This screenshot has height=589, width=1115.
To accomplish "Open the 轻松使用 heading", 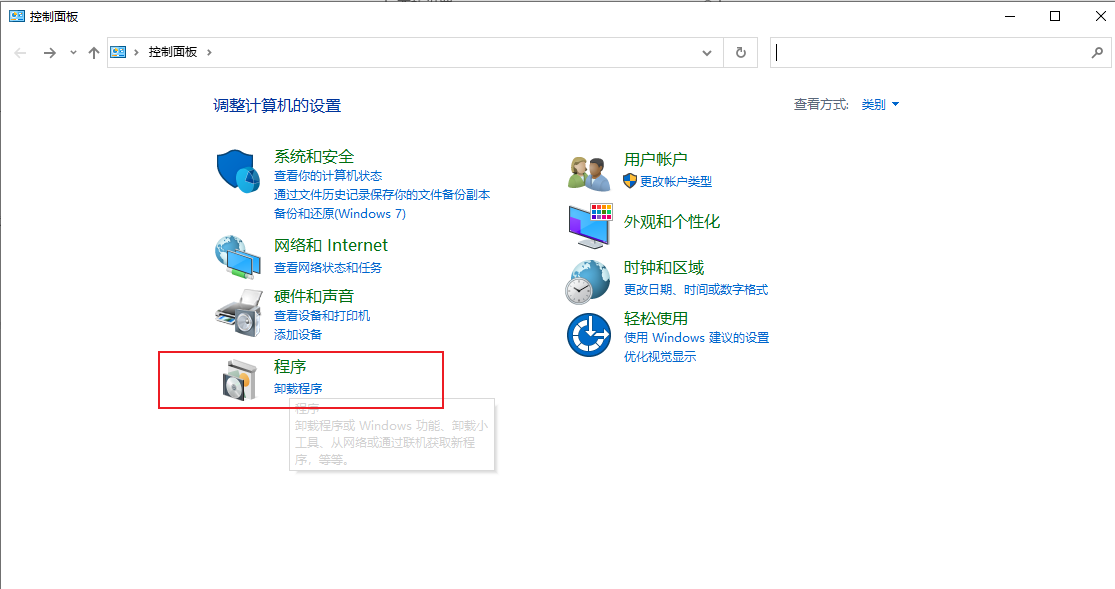I will coord(656,318).
